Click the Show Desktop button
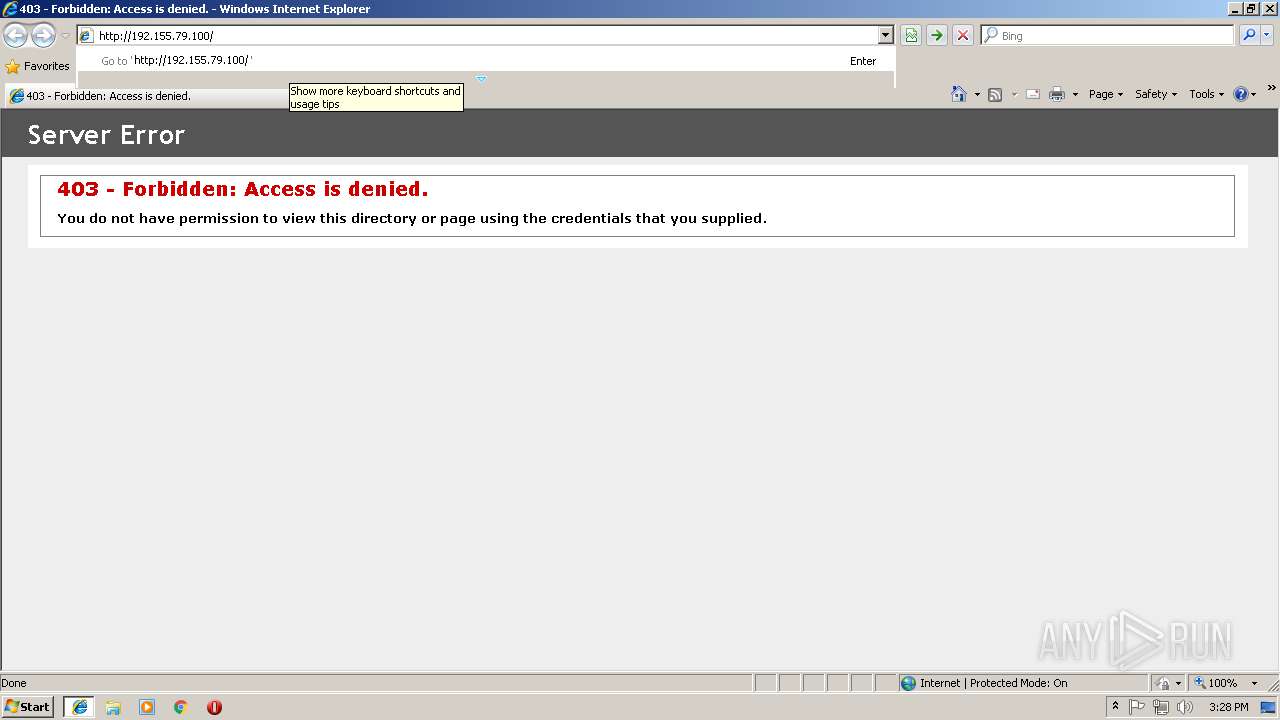The image size is (1280, 720). pos(1269,707)
